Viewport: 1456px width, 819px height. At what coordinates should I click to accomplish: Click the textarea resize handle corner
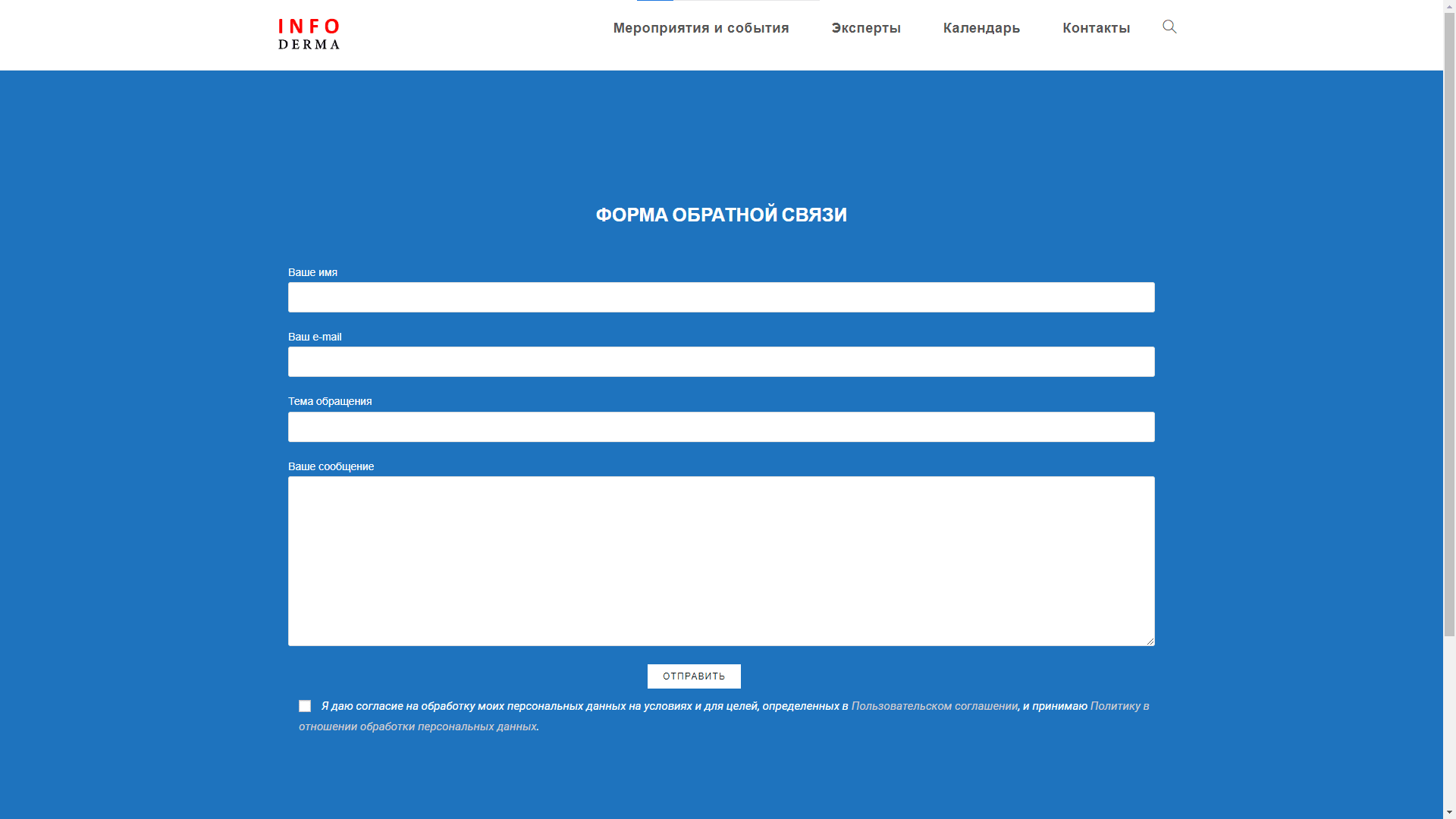click(1150, 641)
